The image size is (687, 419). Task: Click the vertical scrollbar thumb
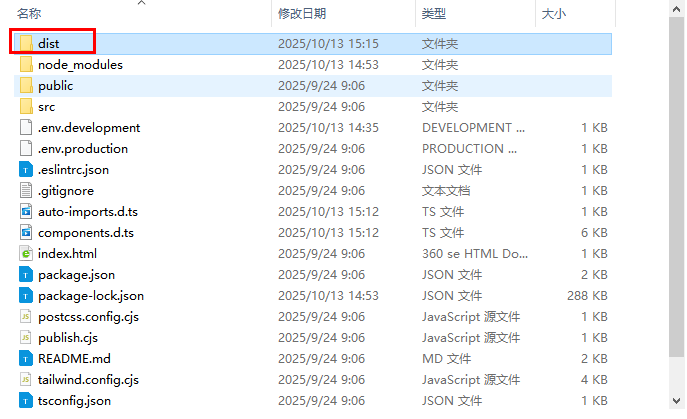pyautogui.click(x=676, y=186)
